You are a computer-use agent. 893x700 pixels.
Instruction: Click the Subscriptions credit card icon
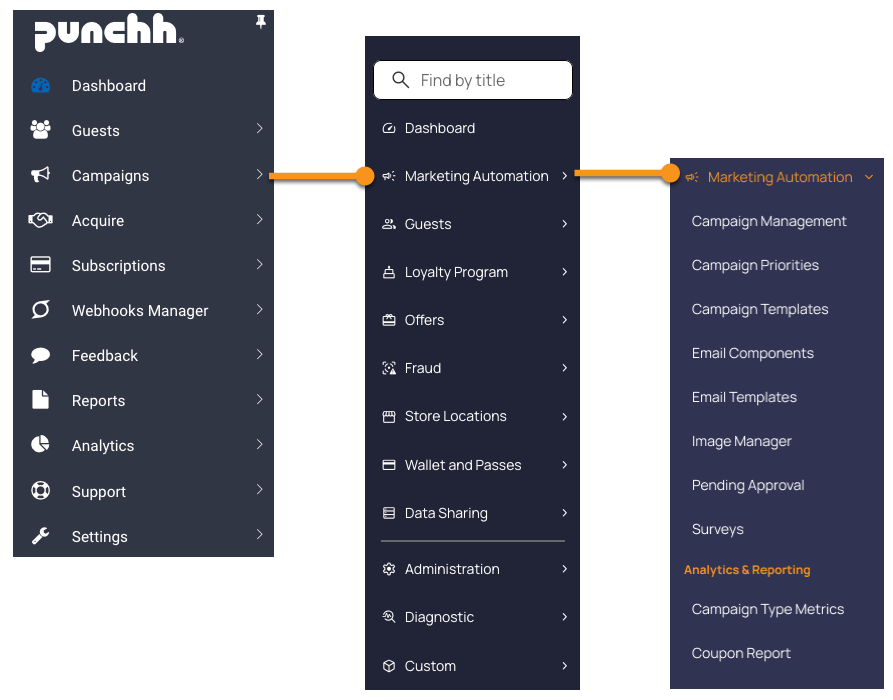pyautogui.click(x=40, y=264)
